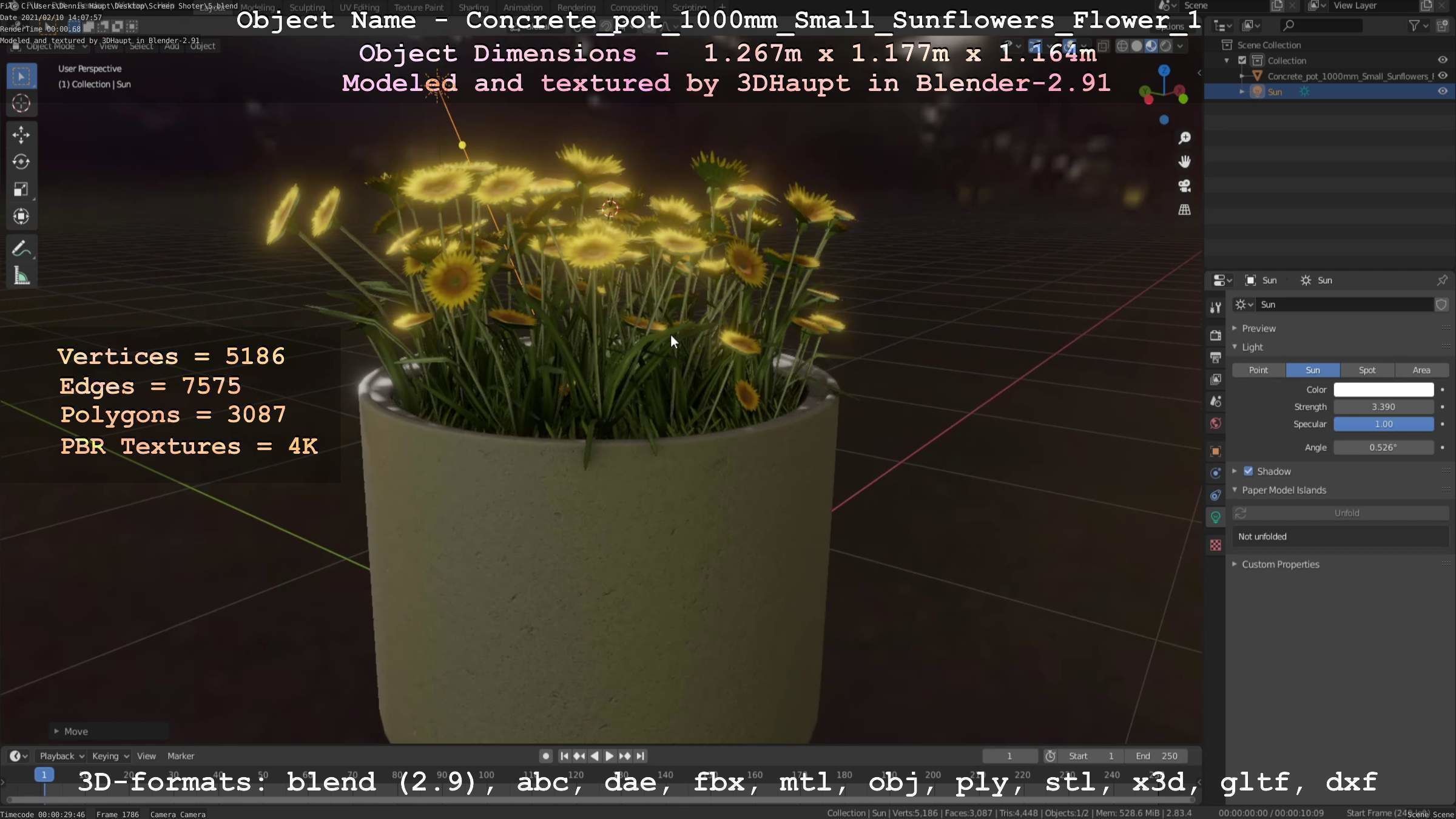Toggle the Shadow checkbox
The image size is (1456, 819).
[1248, 471]
